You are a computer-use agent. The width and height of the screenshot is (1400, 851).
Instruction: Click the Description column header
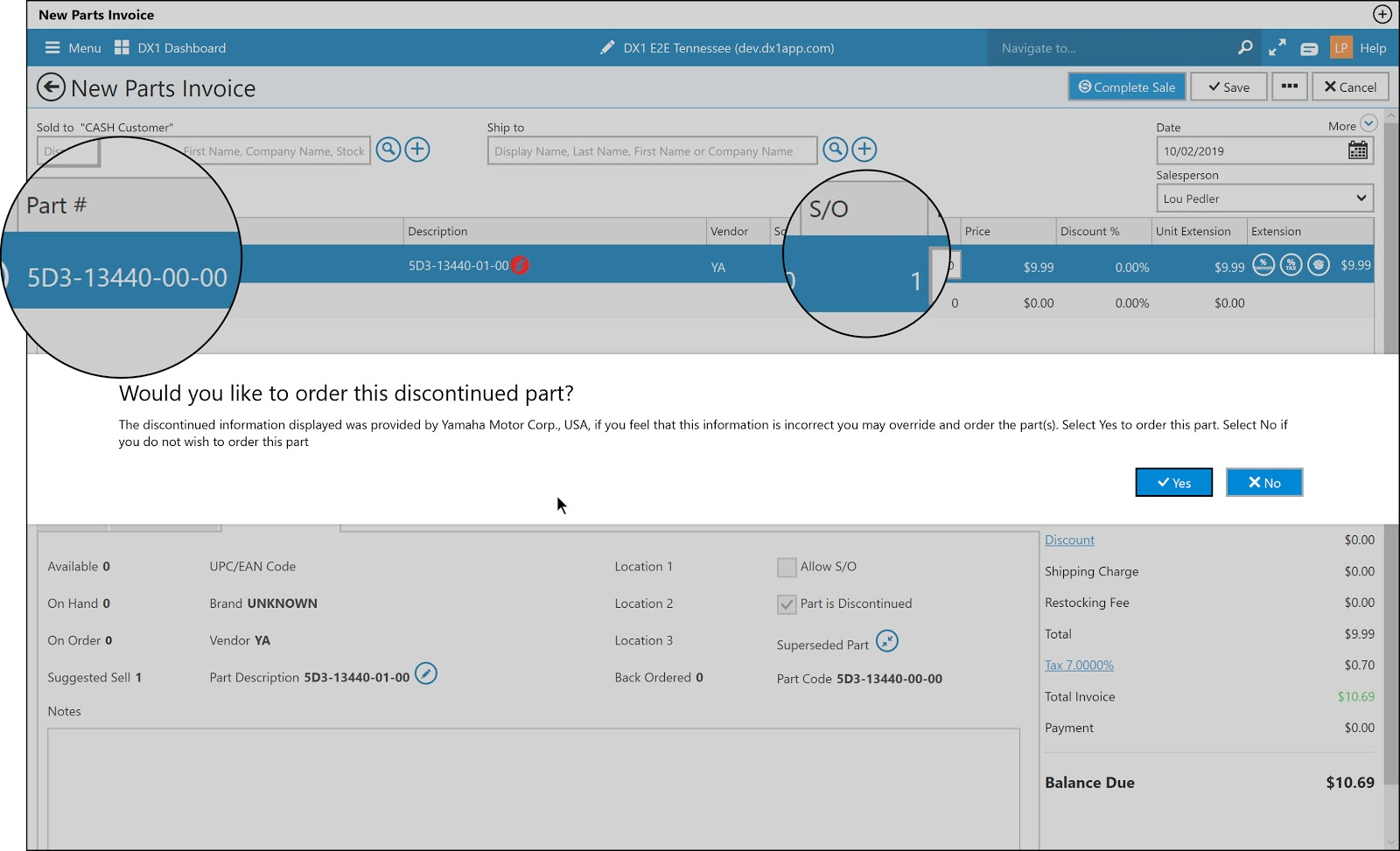(x=555, y=231)
